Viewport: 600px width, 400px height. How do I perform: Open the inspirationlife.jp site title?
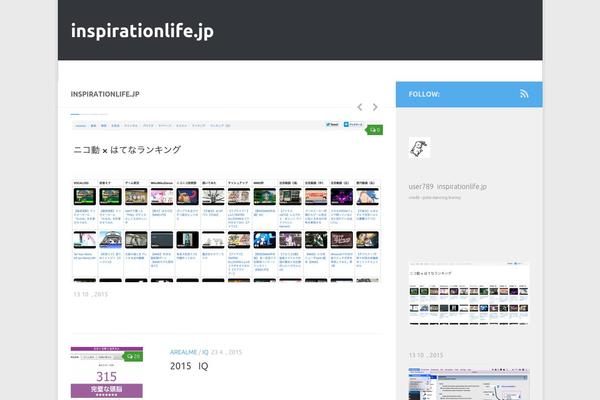point(142,31)
